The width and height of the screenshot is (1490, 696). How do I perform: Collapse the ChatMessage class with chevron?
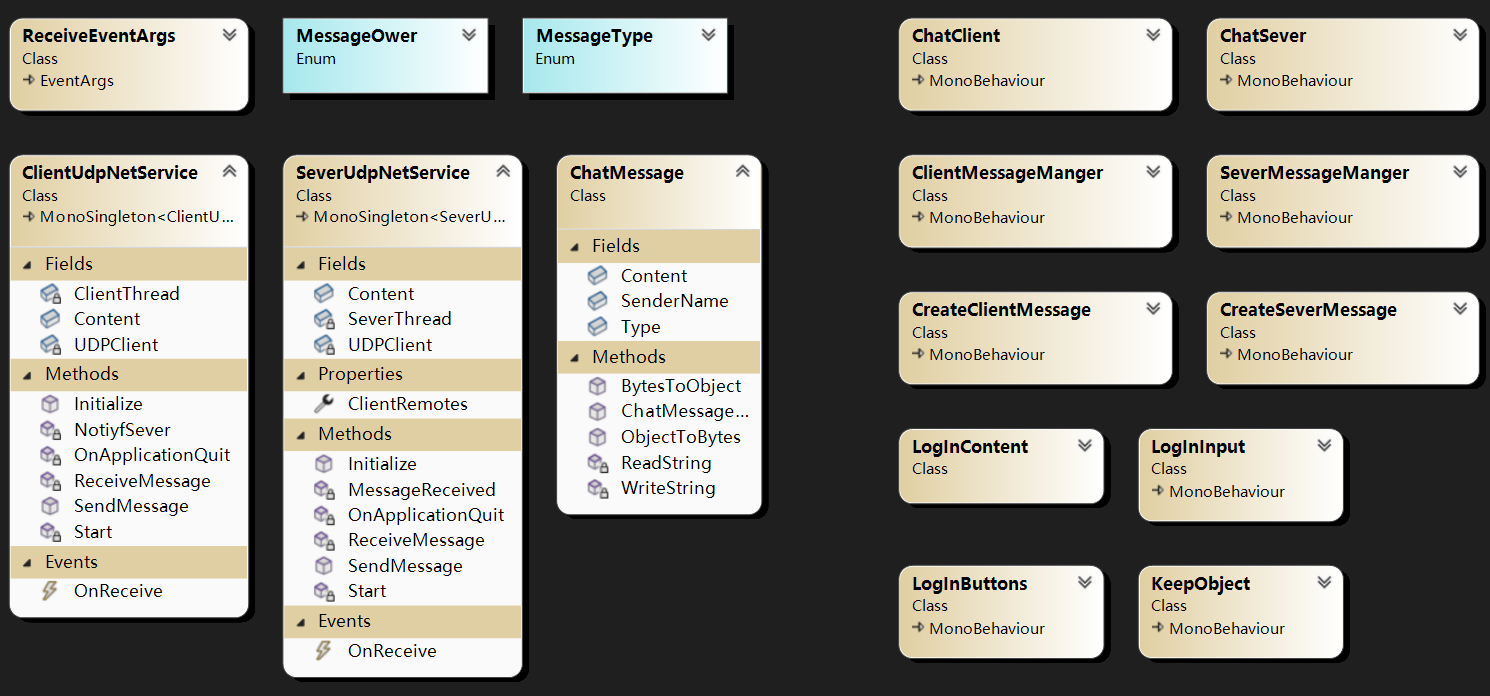[742, 172]
